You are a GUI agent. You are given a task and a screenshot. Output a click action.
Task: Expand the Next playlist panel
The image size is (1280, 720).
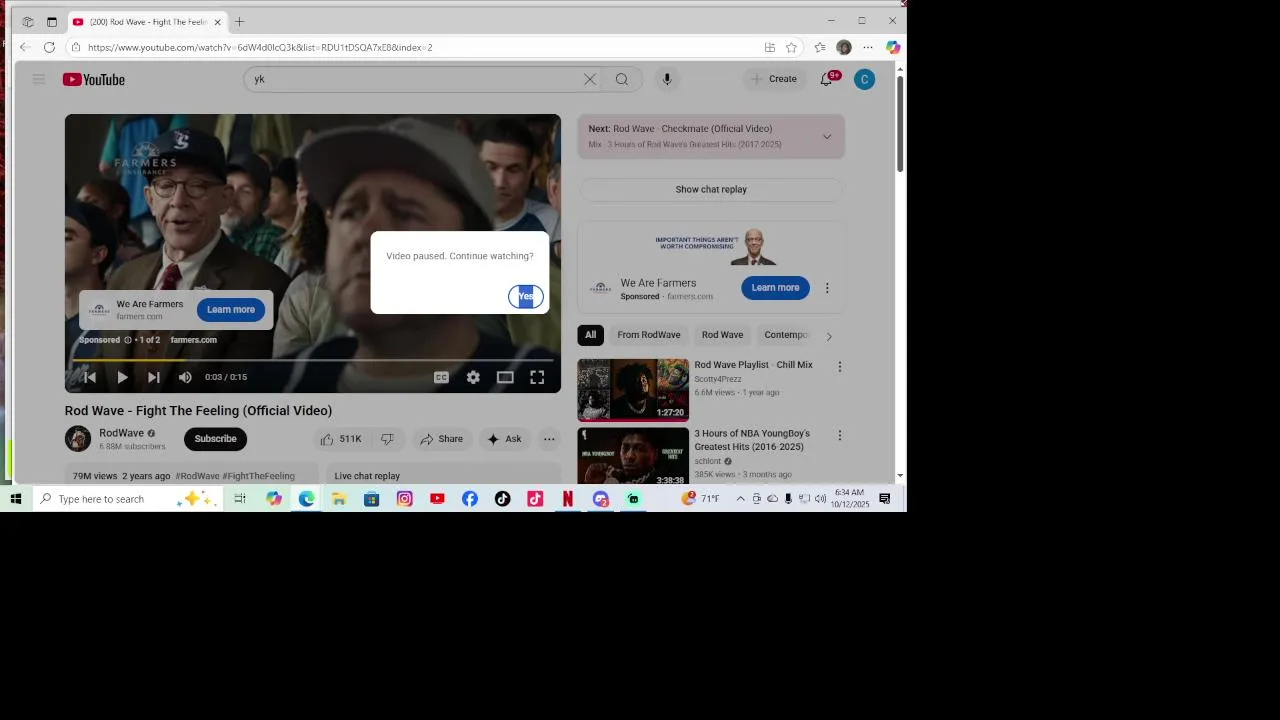click(x=826, y=137)
